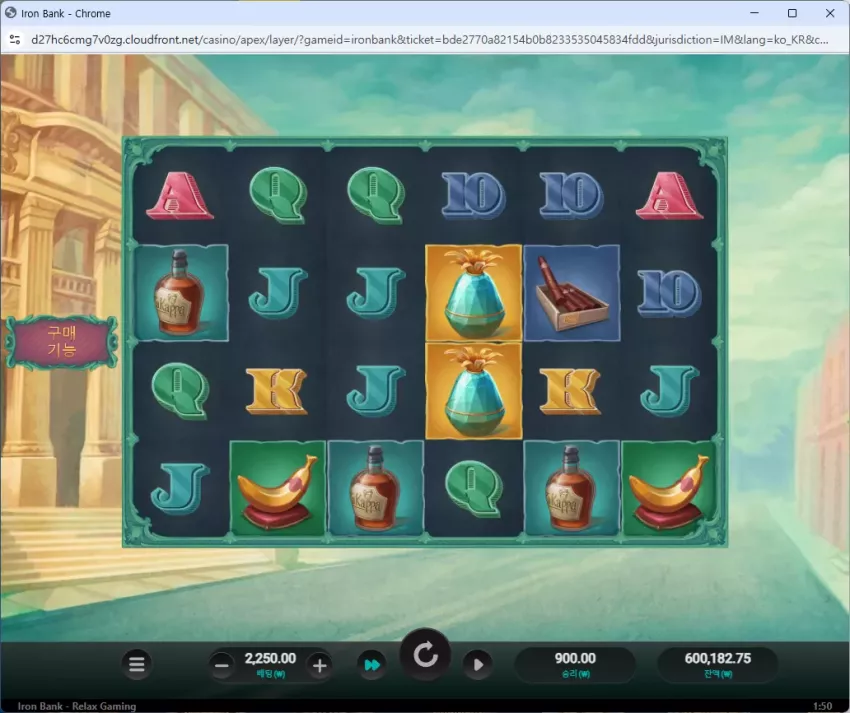Viewport: 850px width, 713px height.
Task: Click the balance 600,182.75
Action: pos(718,658)
